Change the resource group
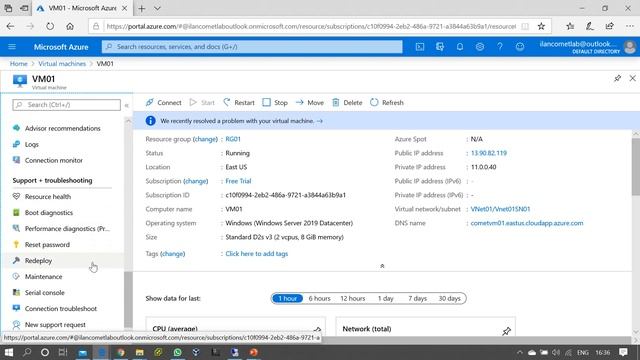 (205, 139)
